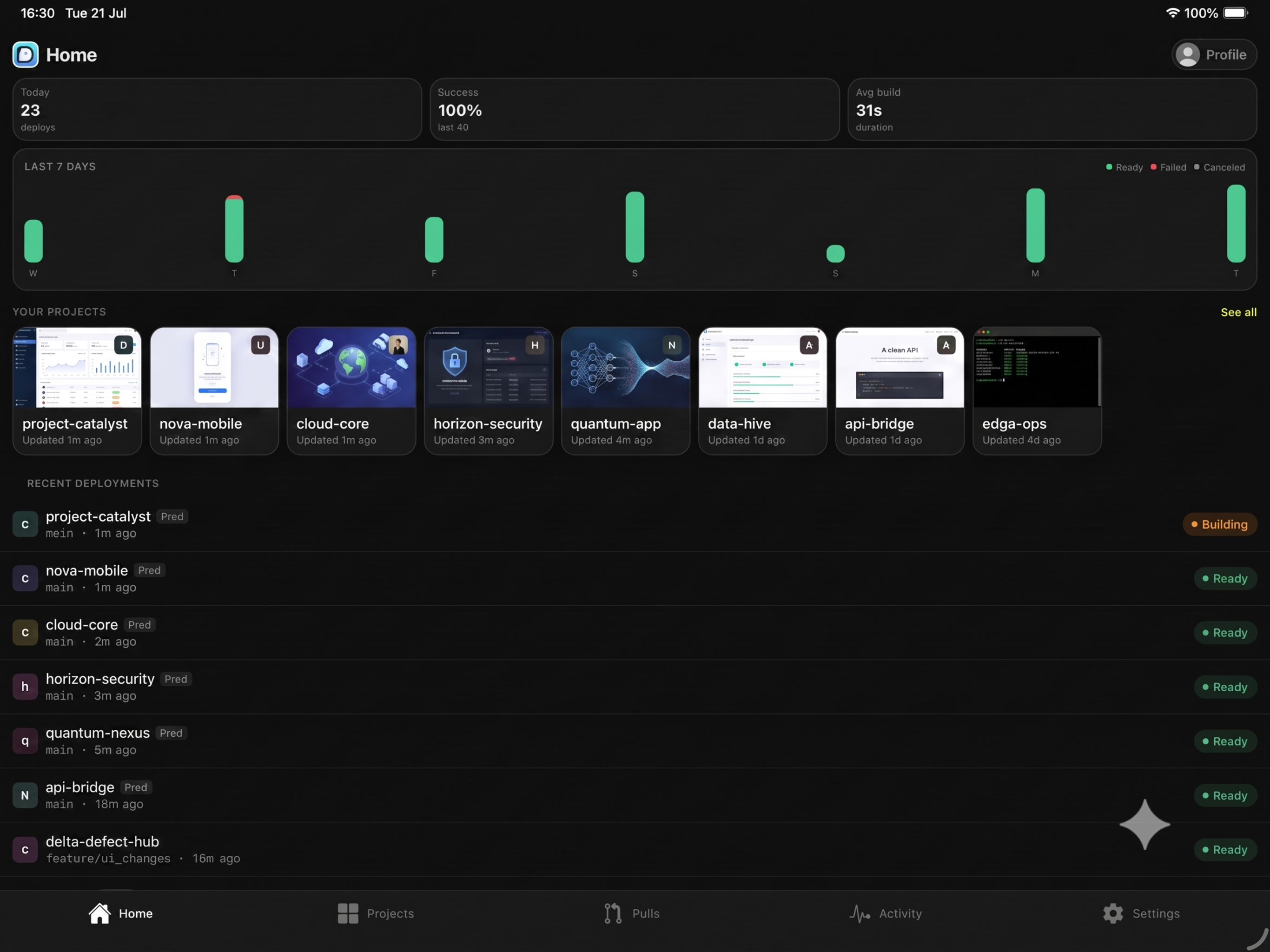Switch to the Settings tab
The width and height of the screenshot is (1270, 952).
coord(1141,913)
